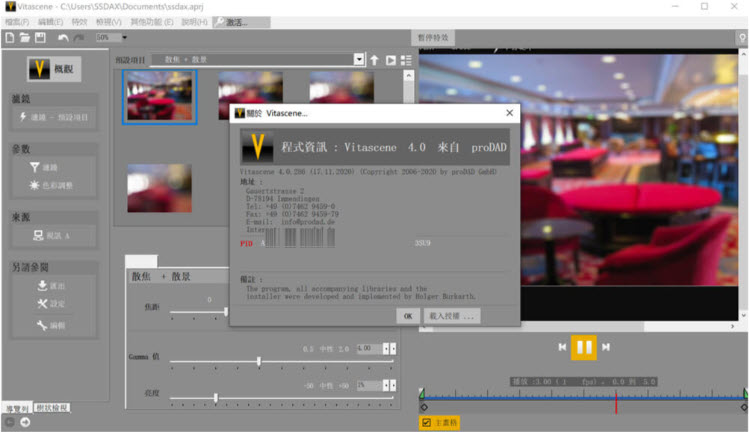Click OK in the about dialog
This screenshot has width=749, height=432.
tap(408, 315)
